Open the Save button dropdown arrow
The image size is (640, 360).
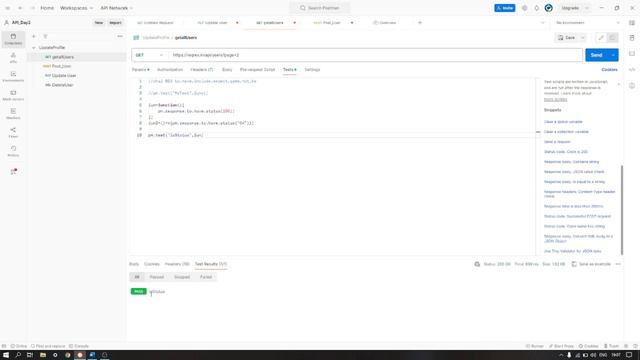[583, 38]
